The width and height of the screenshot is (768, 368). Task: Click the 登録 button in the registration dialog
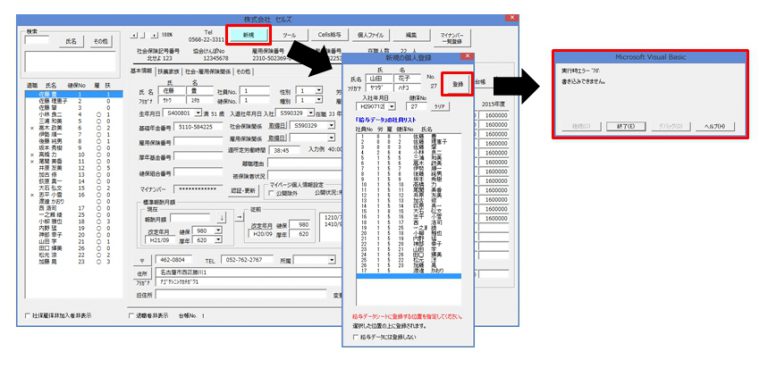coord(457,84)
